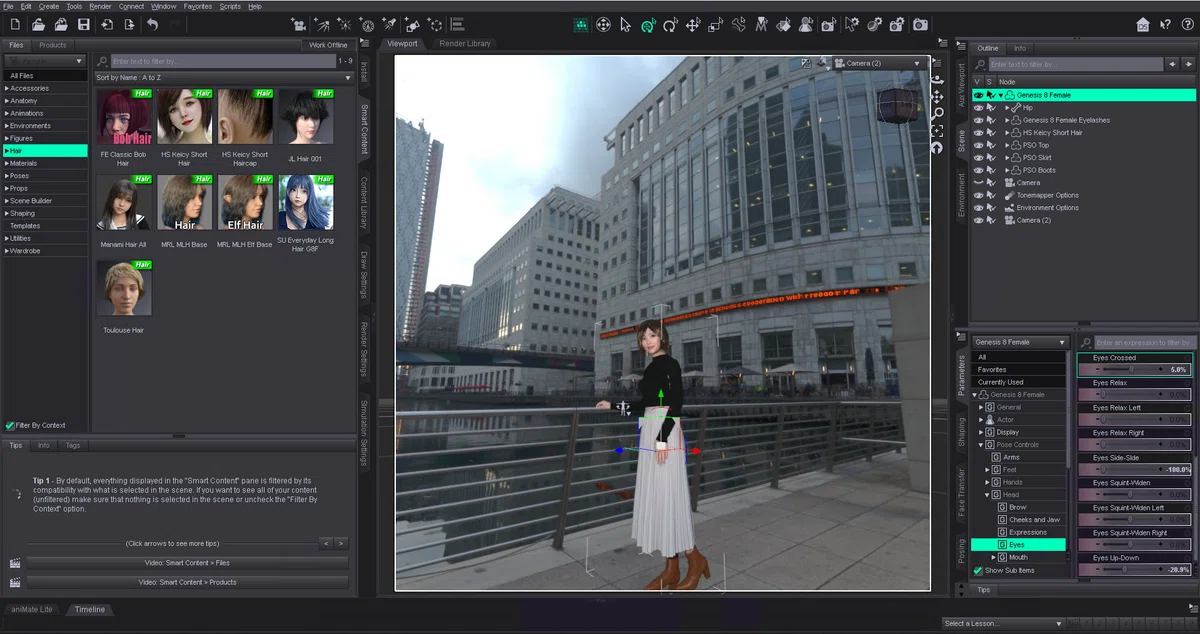
Task: Expand the PSO Top node
Action: (x=1008, y=145)
